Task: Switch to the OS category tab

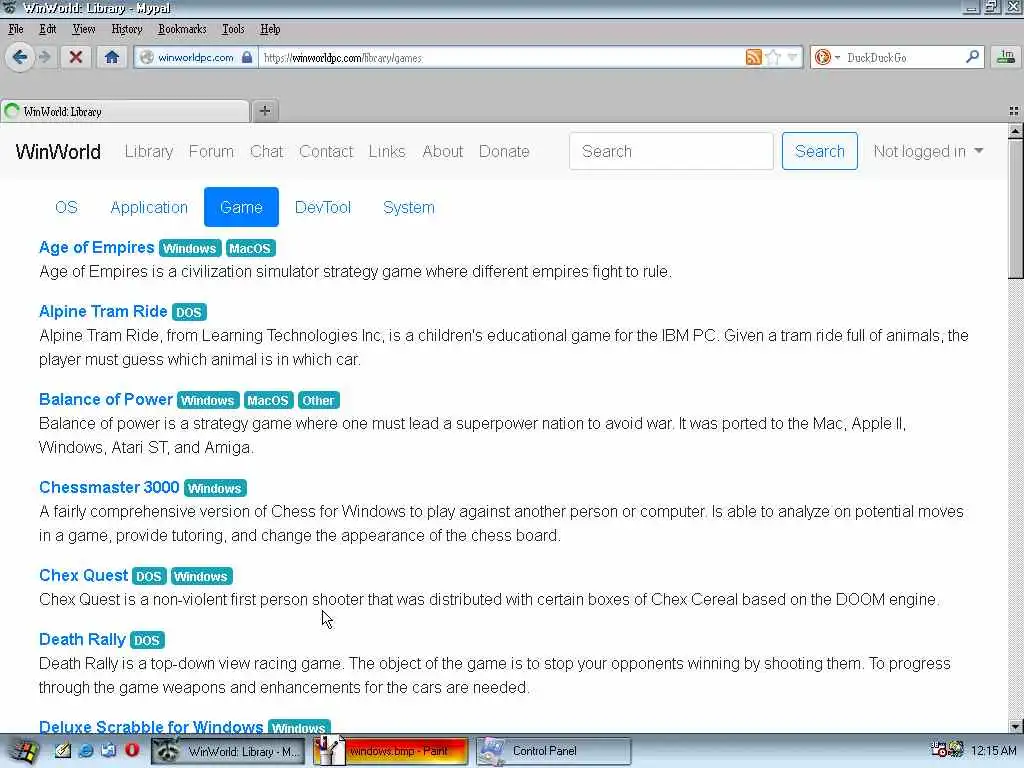Action: [66, 207]
